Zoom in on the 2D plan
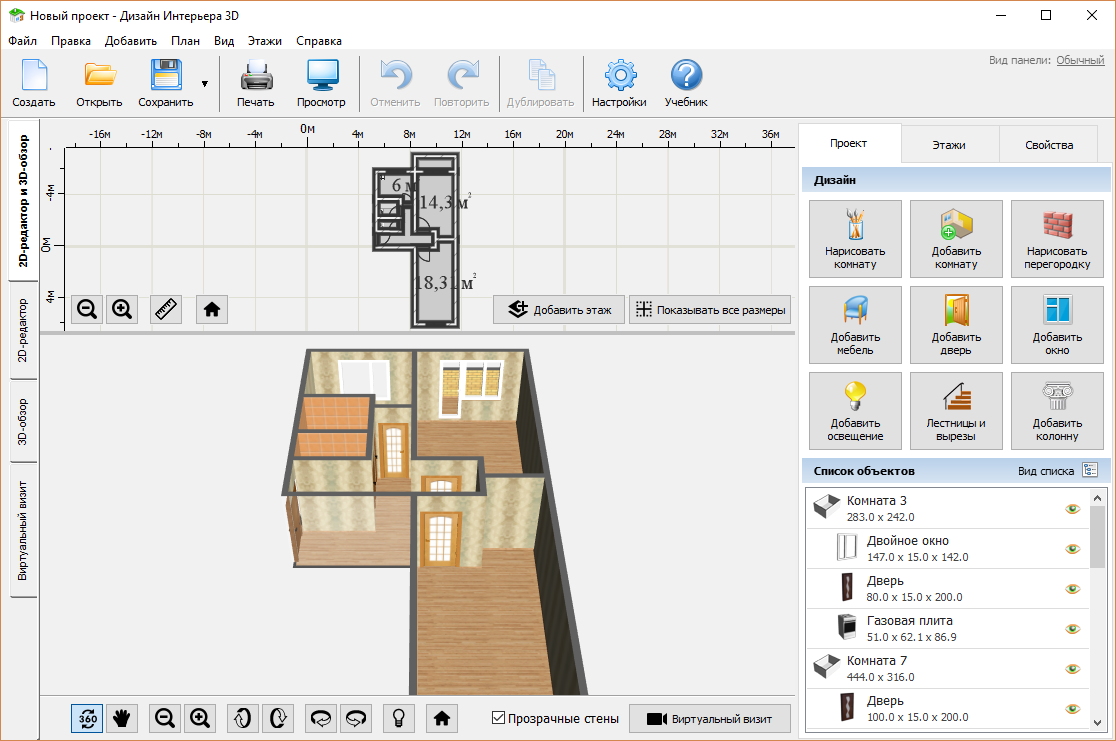This screenshot has width=1116, height=741. [x=122, y=310]
